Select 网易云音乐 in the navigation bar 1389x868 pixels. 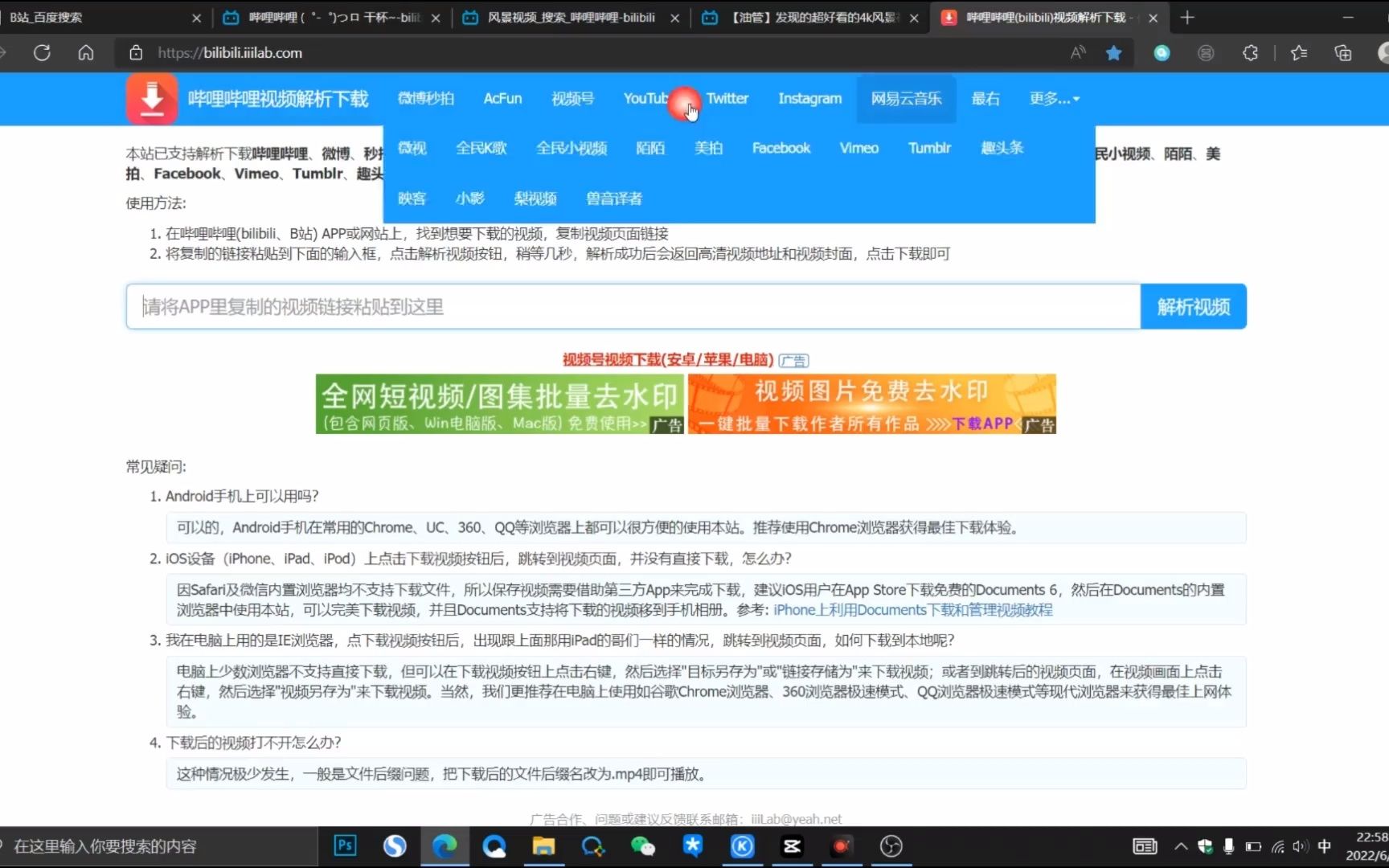[906, 99]
